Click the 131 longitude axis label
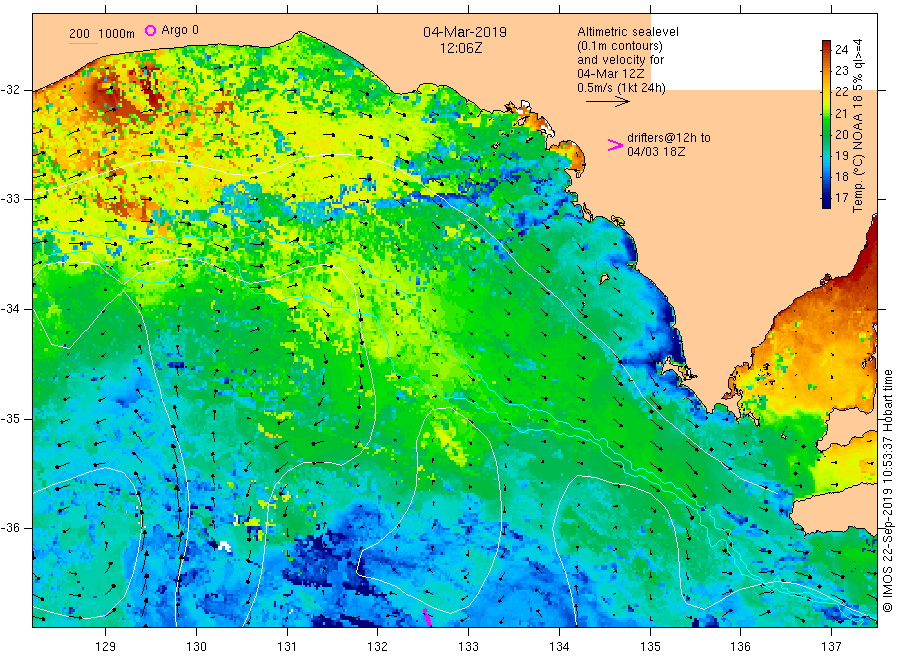 [287, 647]
